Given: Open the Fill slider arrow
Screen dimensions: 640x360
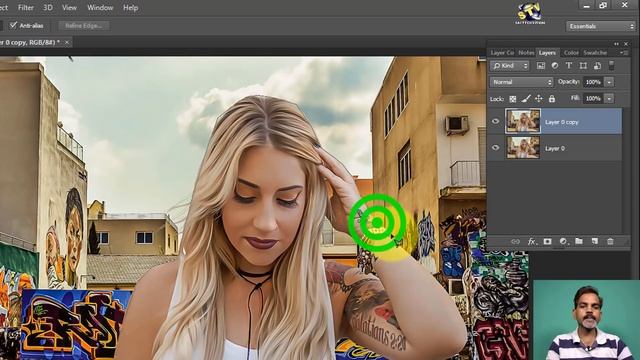Looking at the screenshot, I should pyautogui.click(x=609, y=98).
